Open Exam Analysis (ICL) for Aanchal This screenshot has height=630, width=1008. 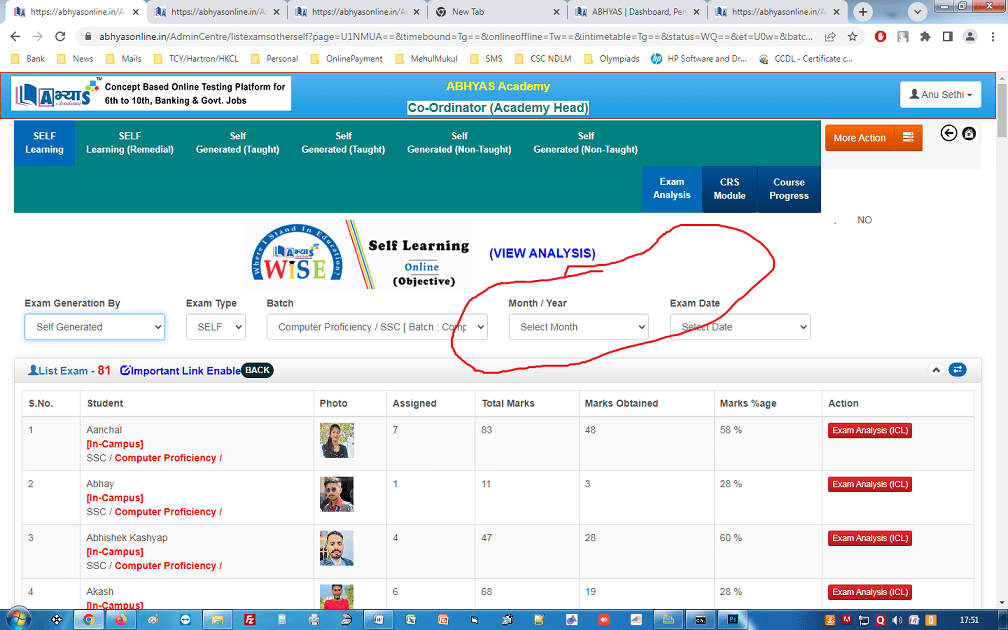click(869, 431)
